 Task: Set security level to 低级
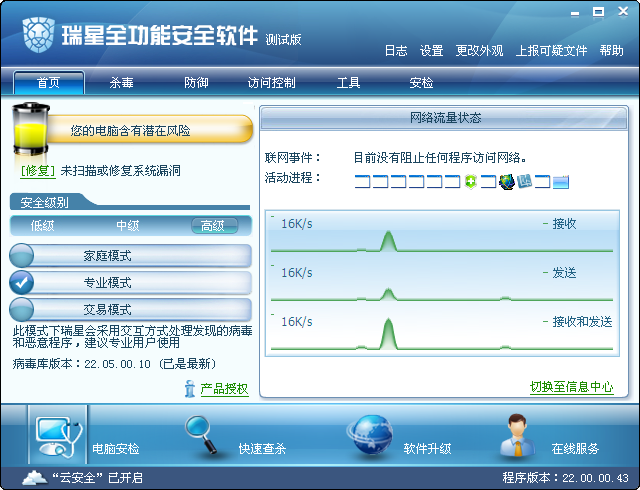[42, 225]
